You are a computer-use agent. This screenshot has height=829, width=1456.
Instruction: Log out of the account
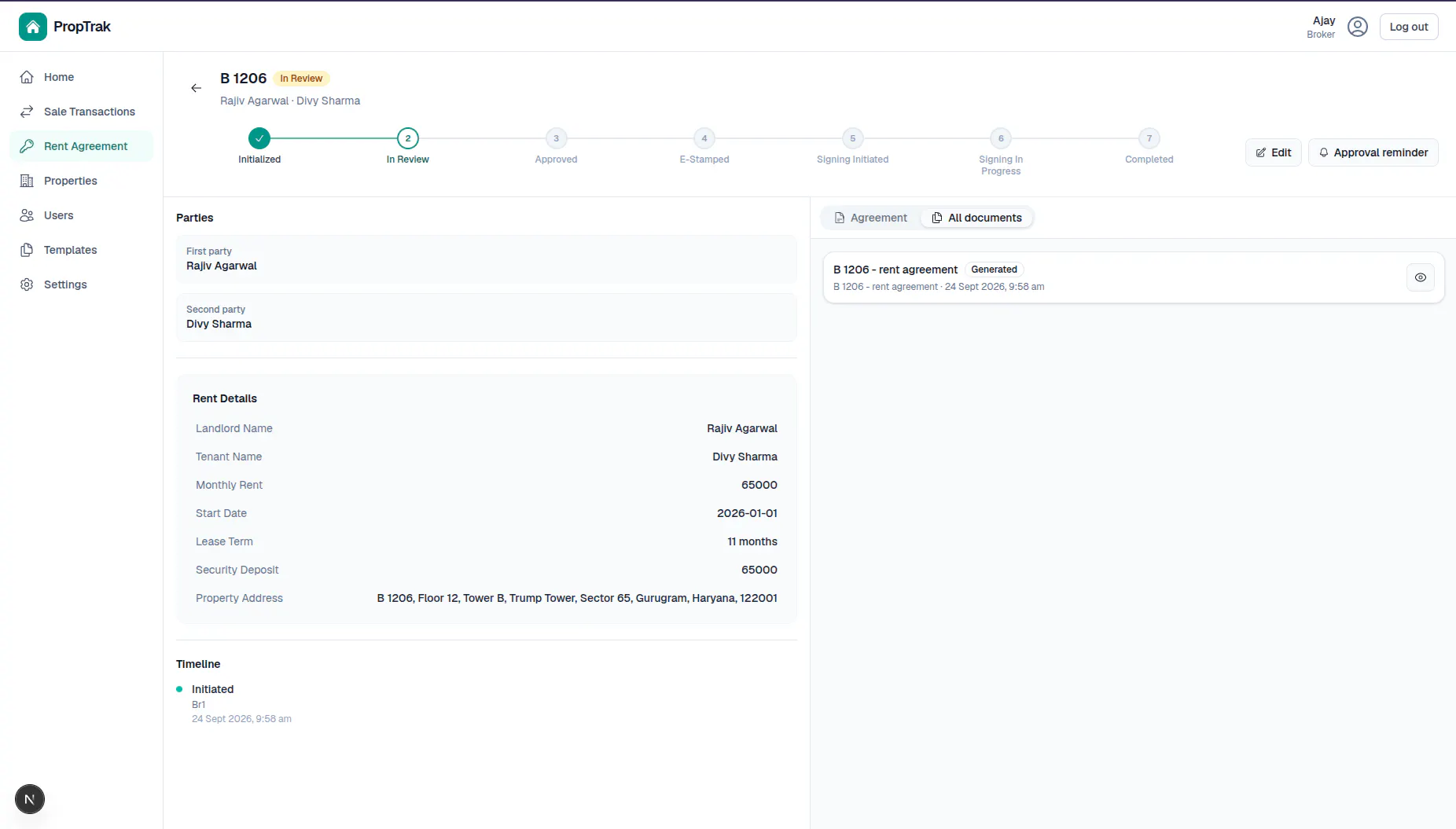pos(1408,27)
